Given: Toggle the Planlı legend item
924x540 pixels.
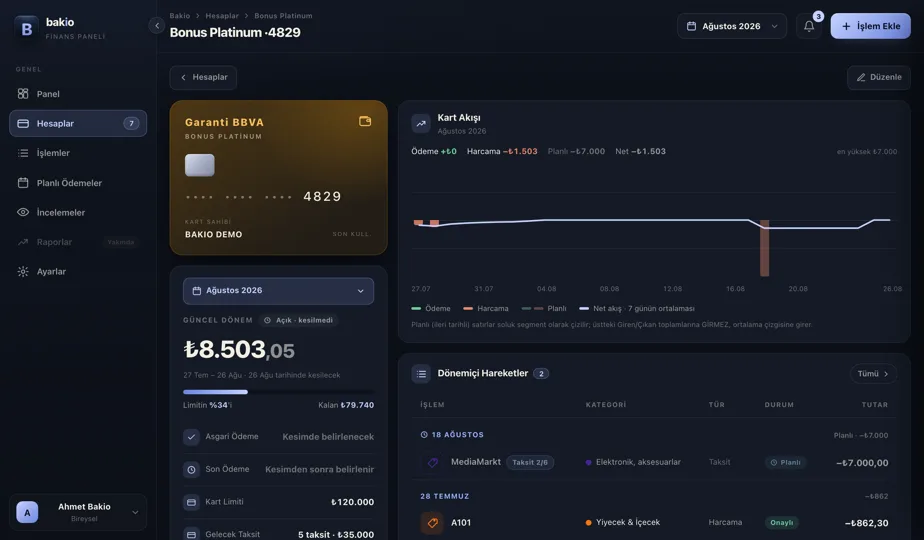Looking at the screenshot, I should click(x=544, y=308).
